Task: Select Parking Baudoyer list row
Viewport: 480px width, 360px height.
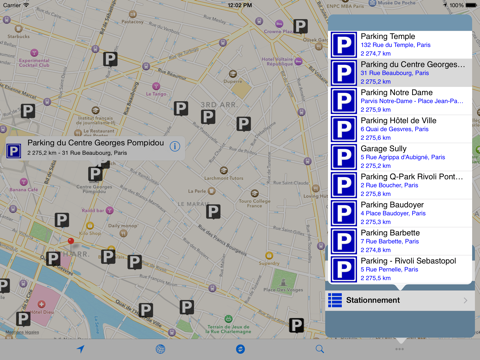Action: pyautogui.click(x=400, y=213)
